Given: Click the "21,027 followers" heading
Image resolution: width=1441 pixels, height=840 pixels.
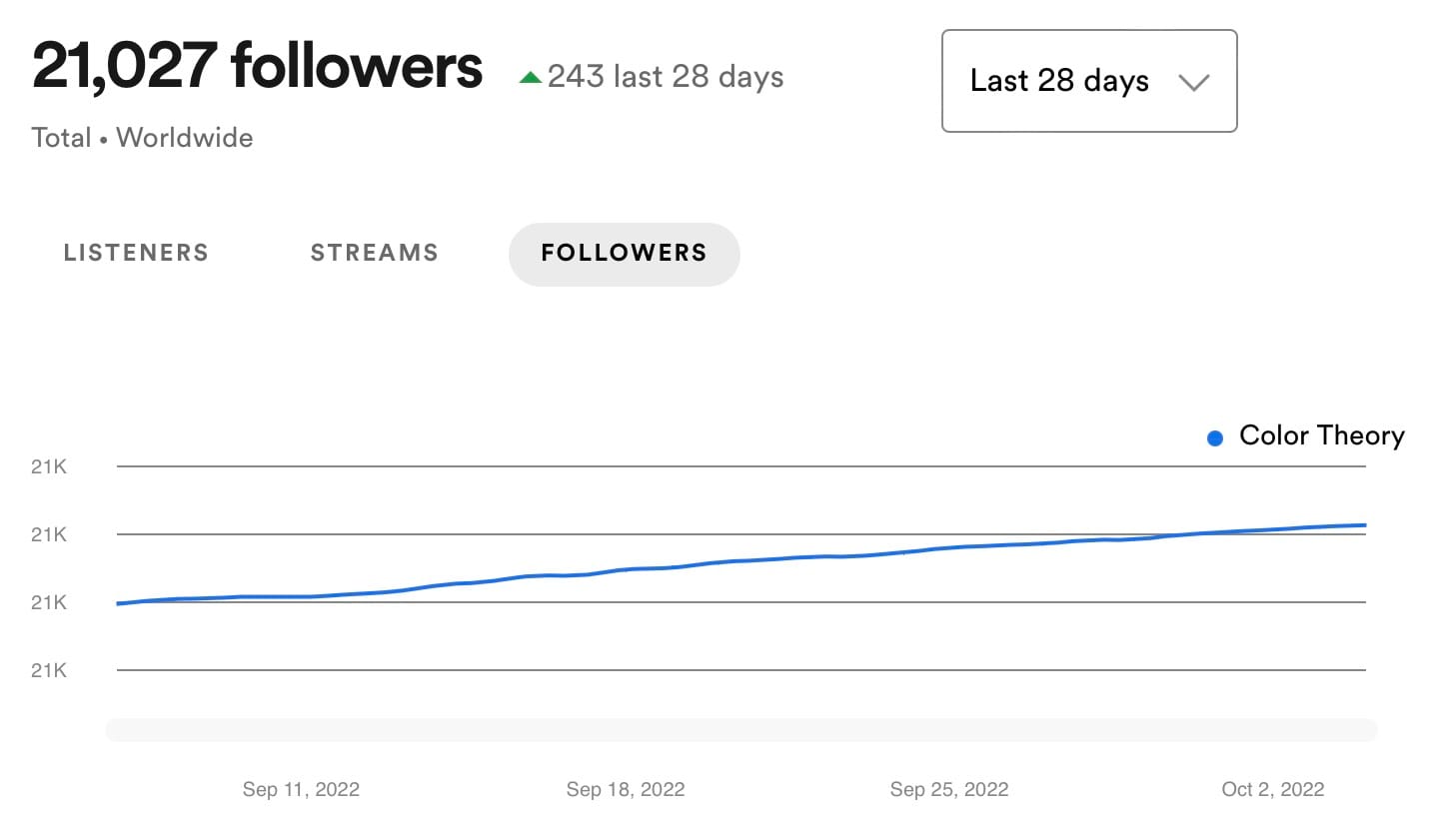Looking at the screenshot, I should pos(257,67).
